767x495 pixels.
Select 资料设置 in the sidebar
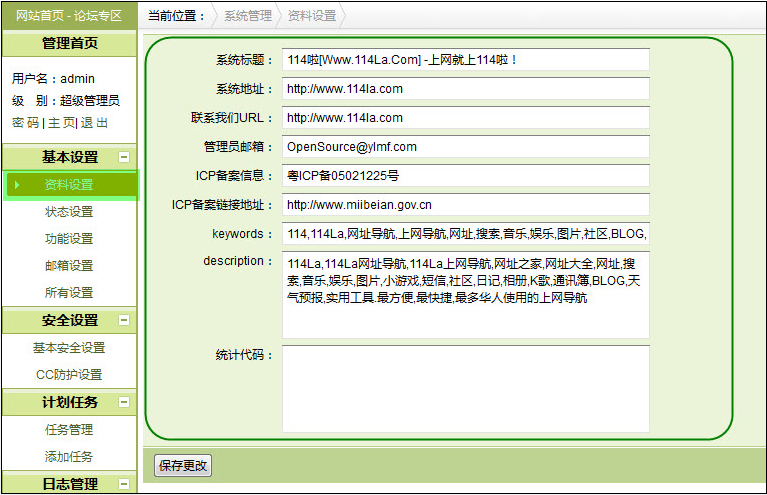coord(71,185)
